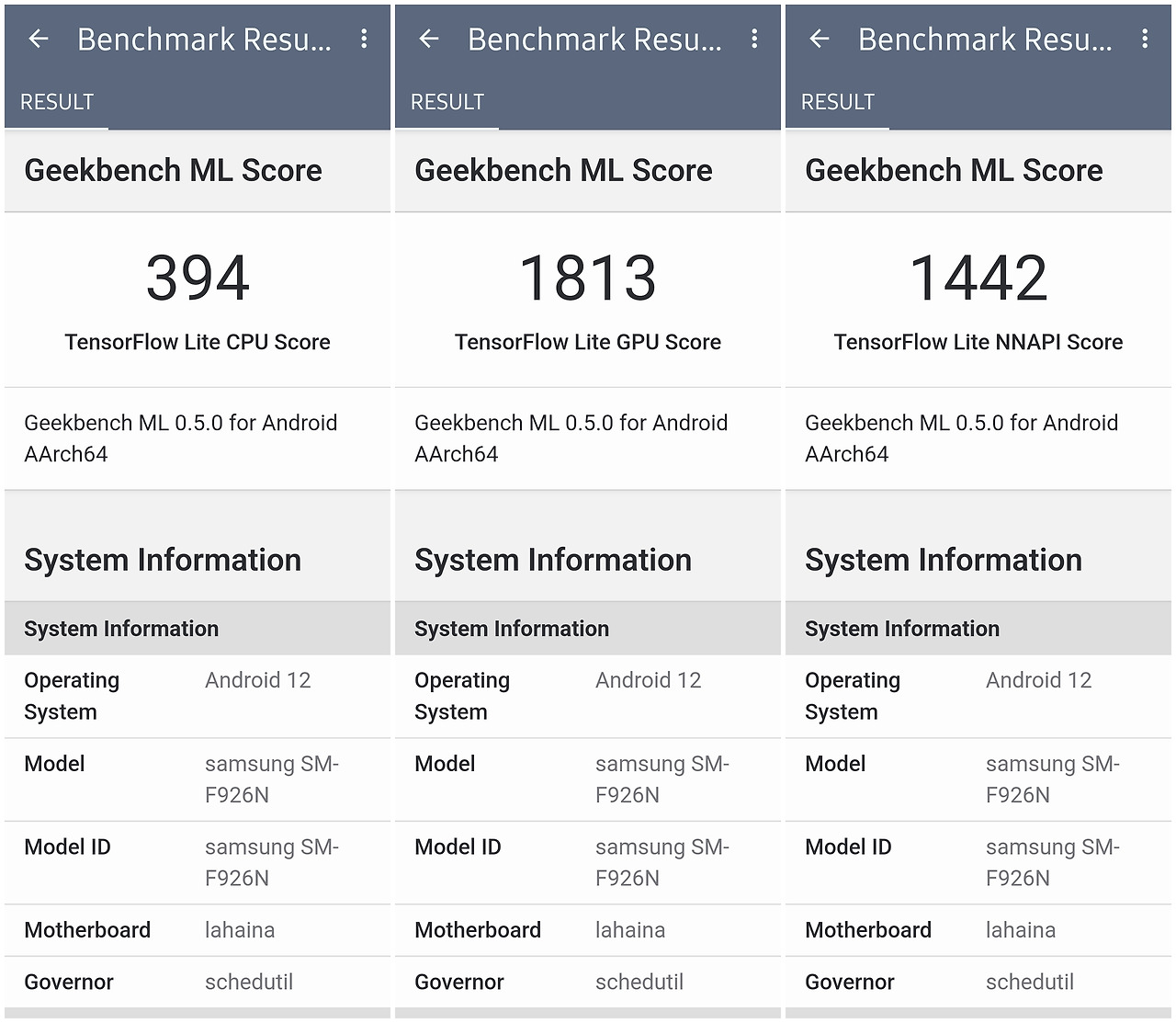
Task: Open overflow menu on the NNAPI result panel
Action: click(1145, 39)
